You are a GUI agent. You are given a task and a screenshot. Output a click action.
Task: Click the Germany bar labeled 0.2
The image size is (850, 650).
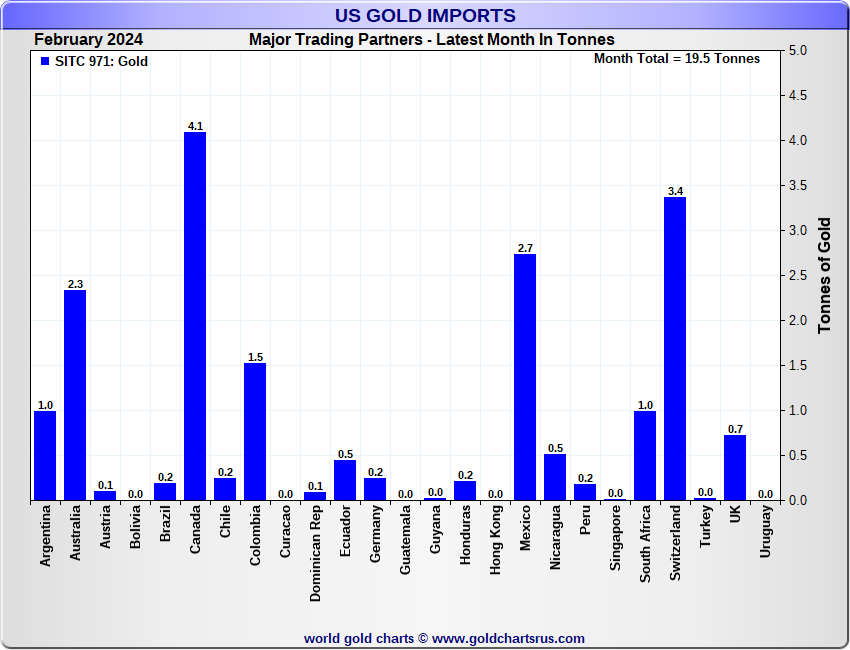[375, 489]
